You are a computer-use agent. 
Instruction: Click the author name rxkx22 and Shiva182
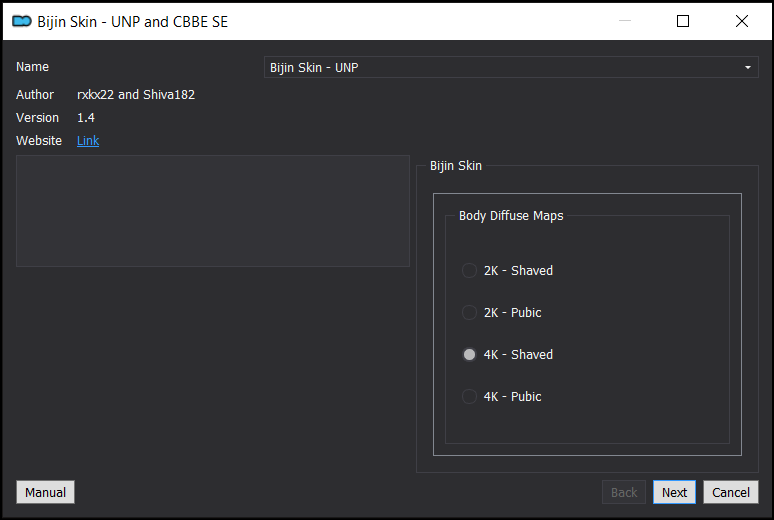[x=136, y=95]
